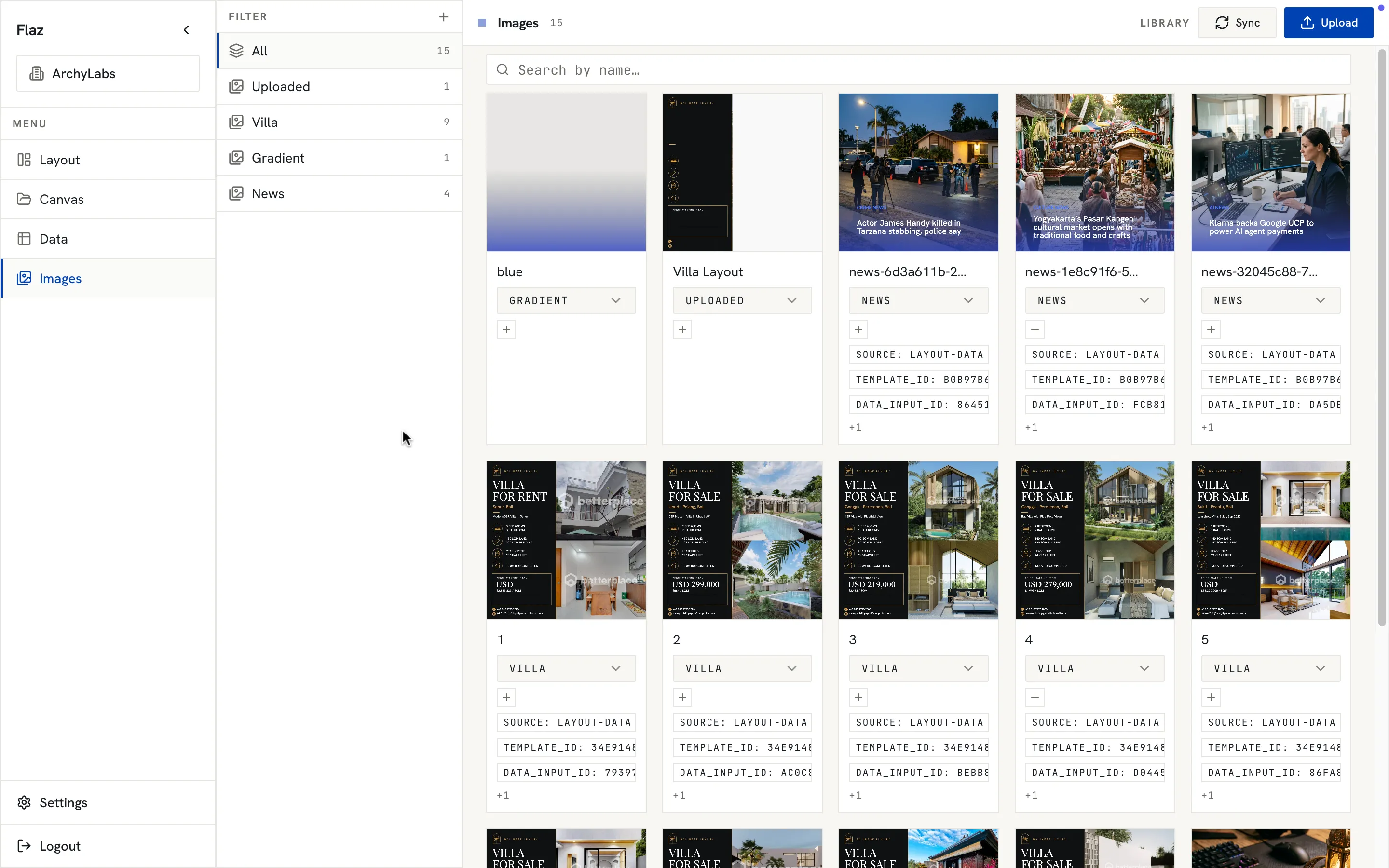Click the magnifier icon in the search bar
1389x868 pixels.
tap(503, 69)
